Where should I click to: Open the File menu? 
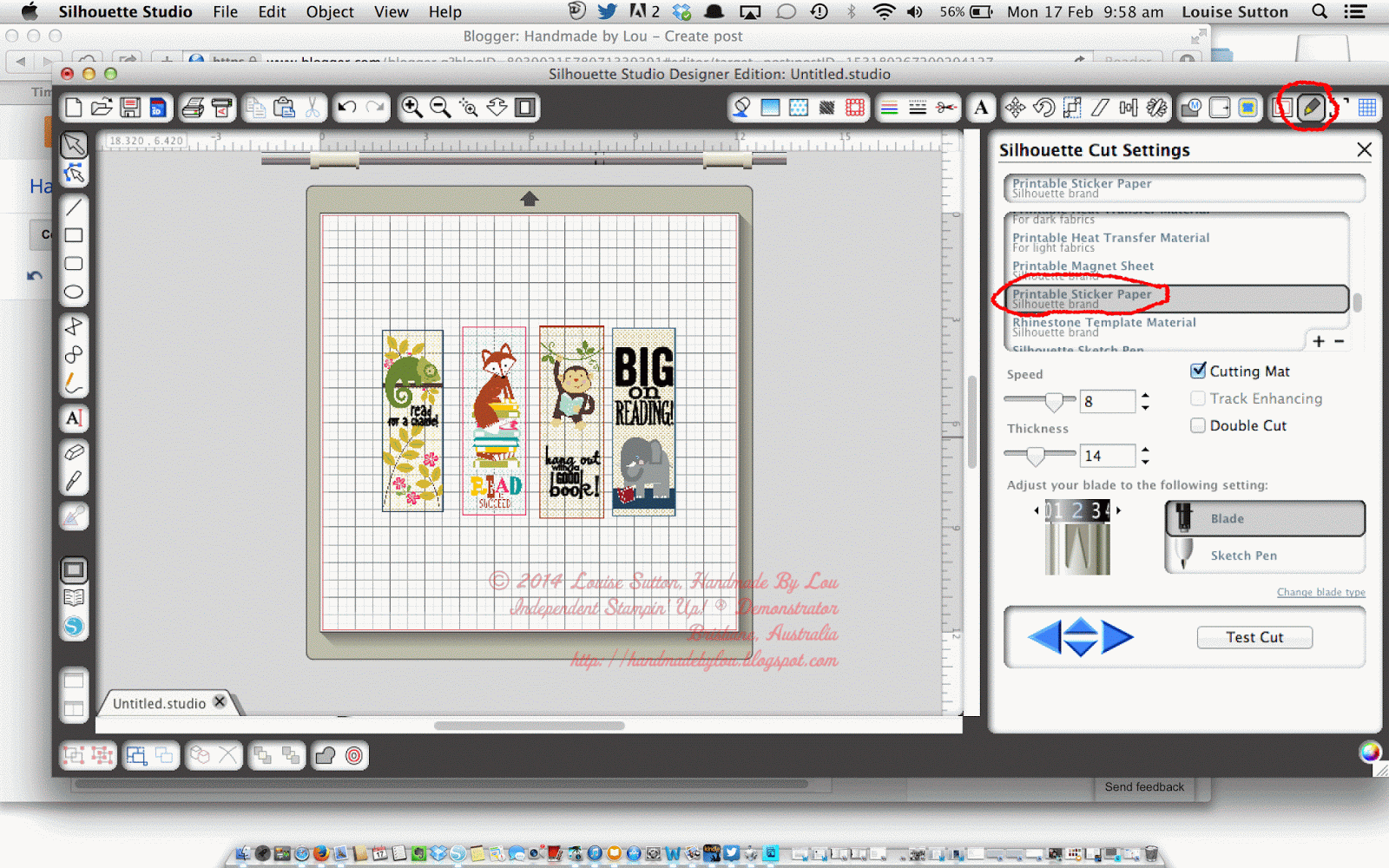tap(225, 12)
